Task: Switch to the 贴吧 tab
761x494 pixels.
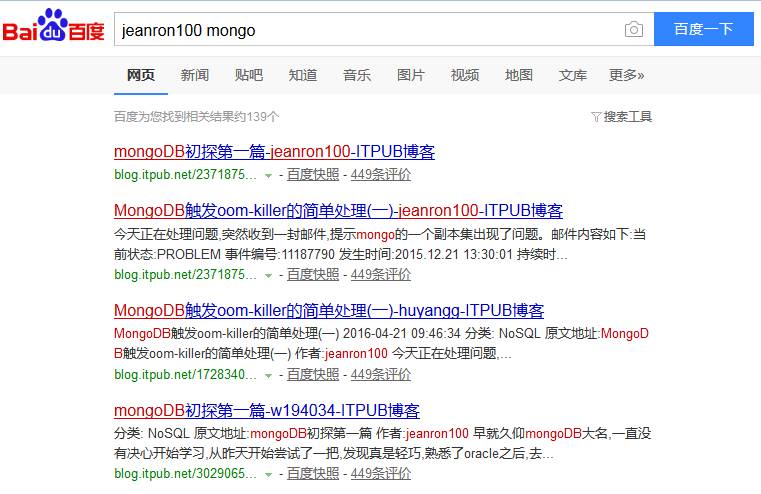Action: (x=248, y=75)
